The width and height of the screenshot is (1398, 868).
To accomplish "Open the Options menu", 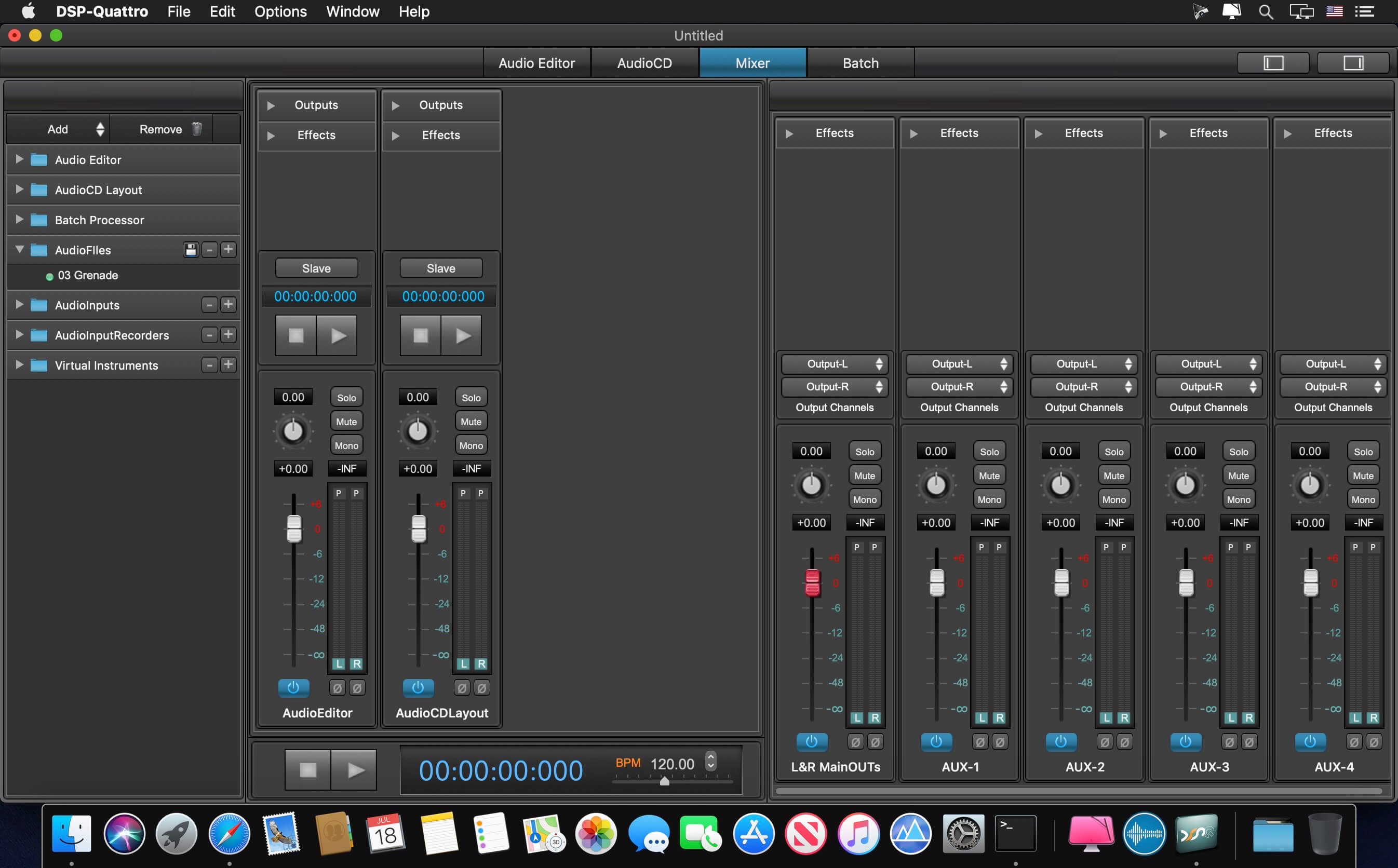I will click(280, 11).
